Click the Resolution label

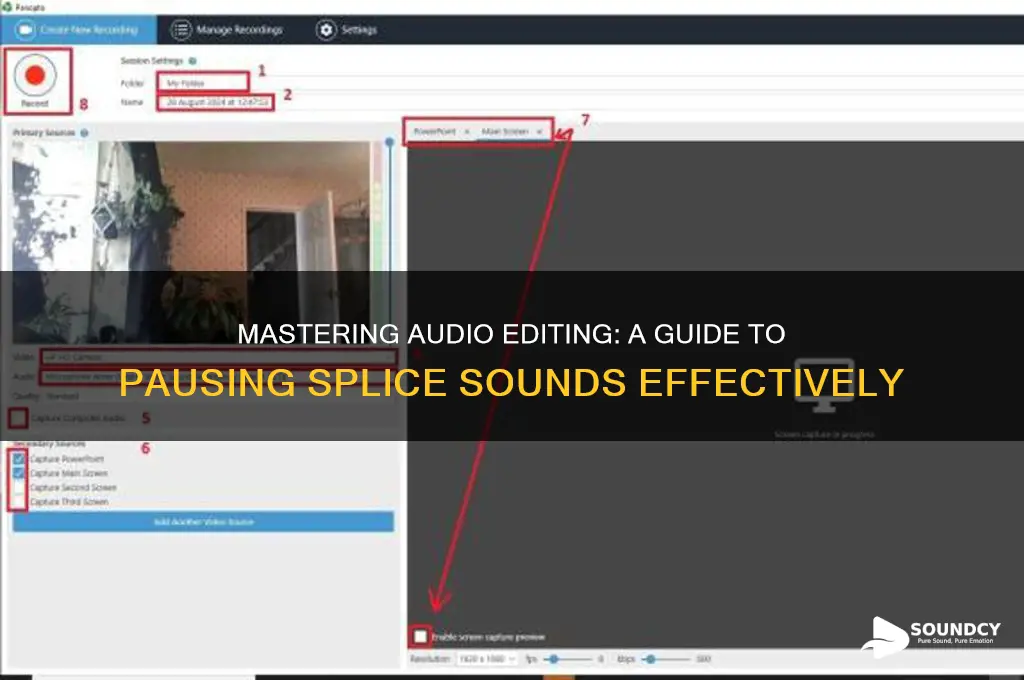[430, 659]
